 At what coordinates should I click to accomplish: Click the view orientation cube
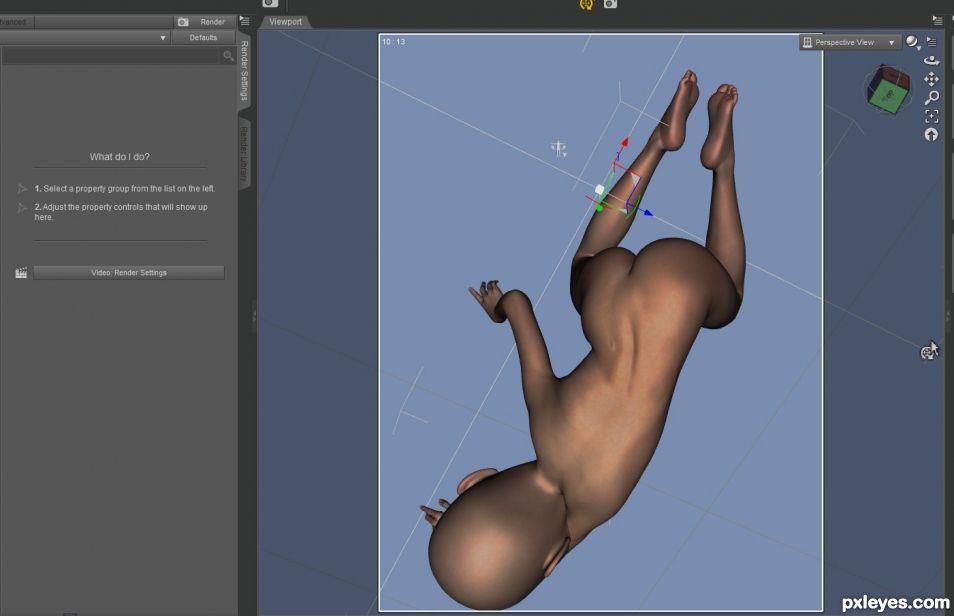[888, 89]
